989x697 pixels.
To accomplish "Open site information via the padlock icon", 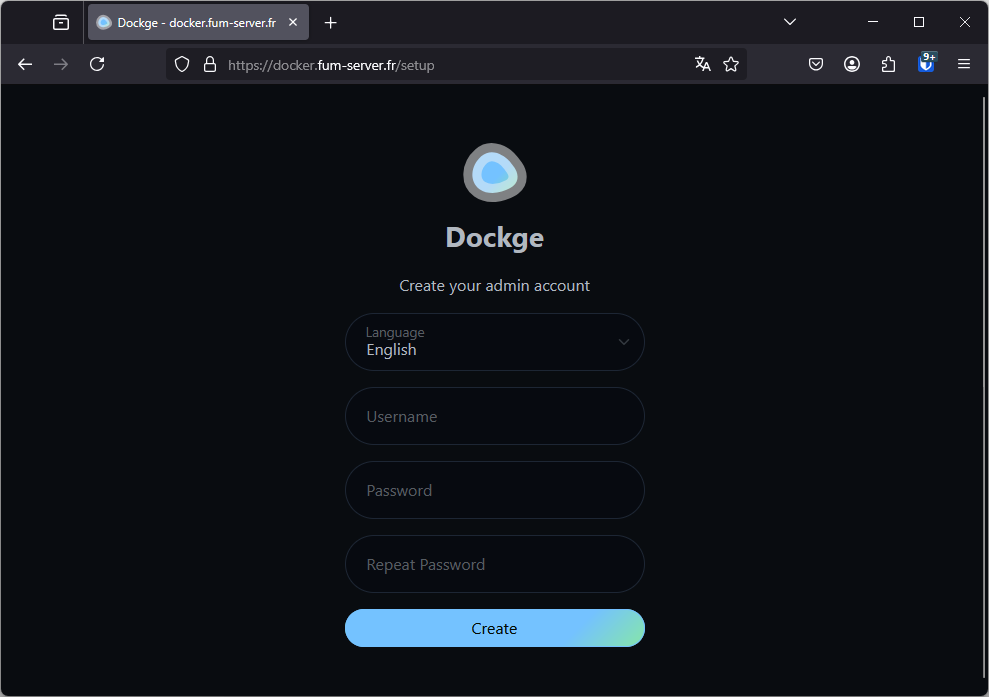I will (208, 63).
